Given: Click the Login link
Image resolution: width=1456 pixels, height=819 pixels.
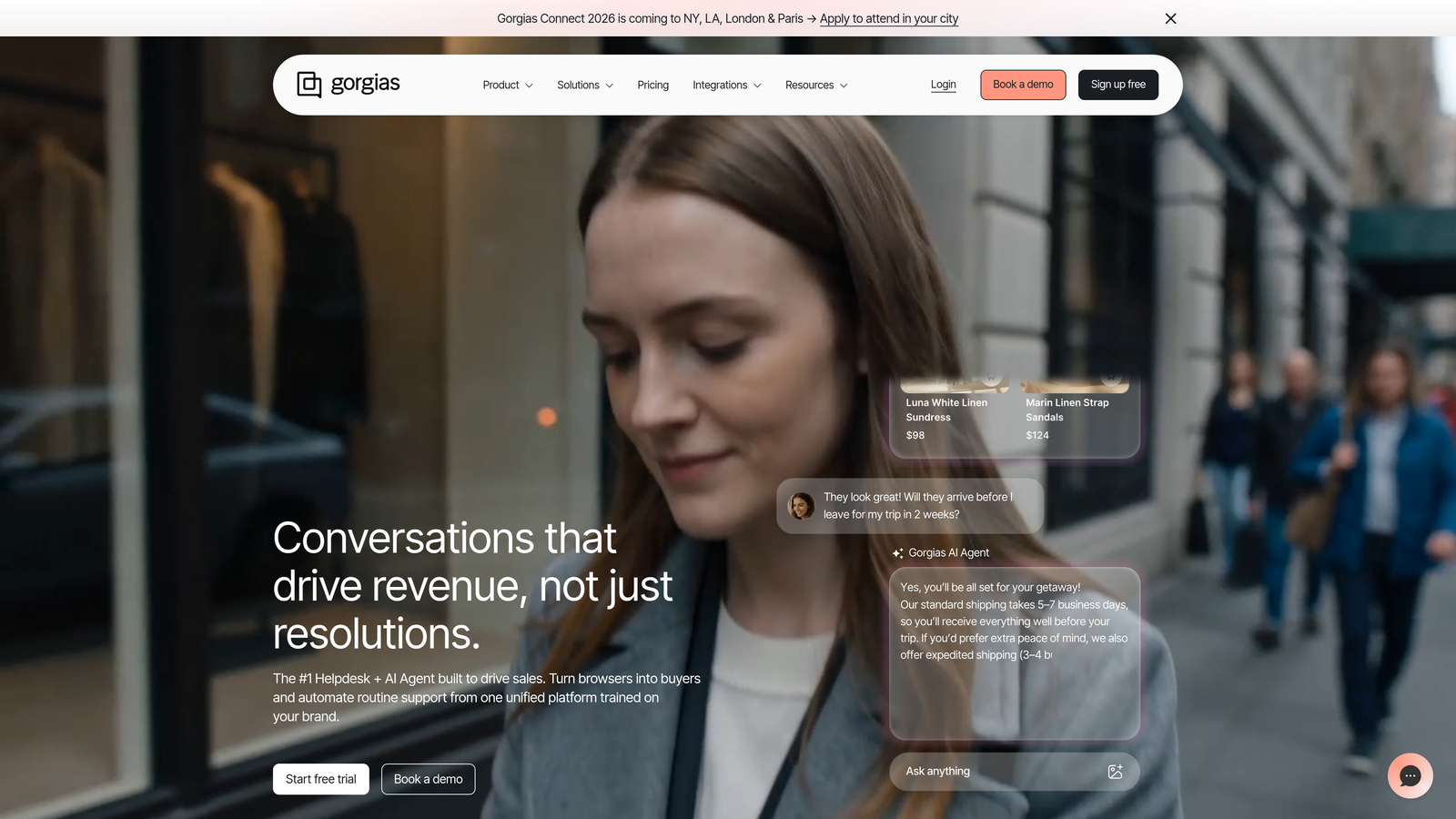Looking at the screenshot, I should (943, 84).
